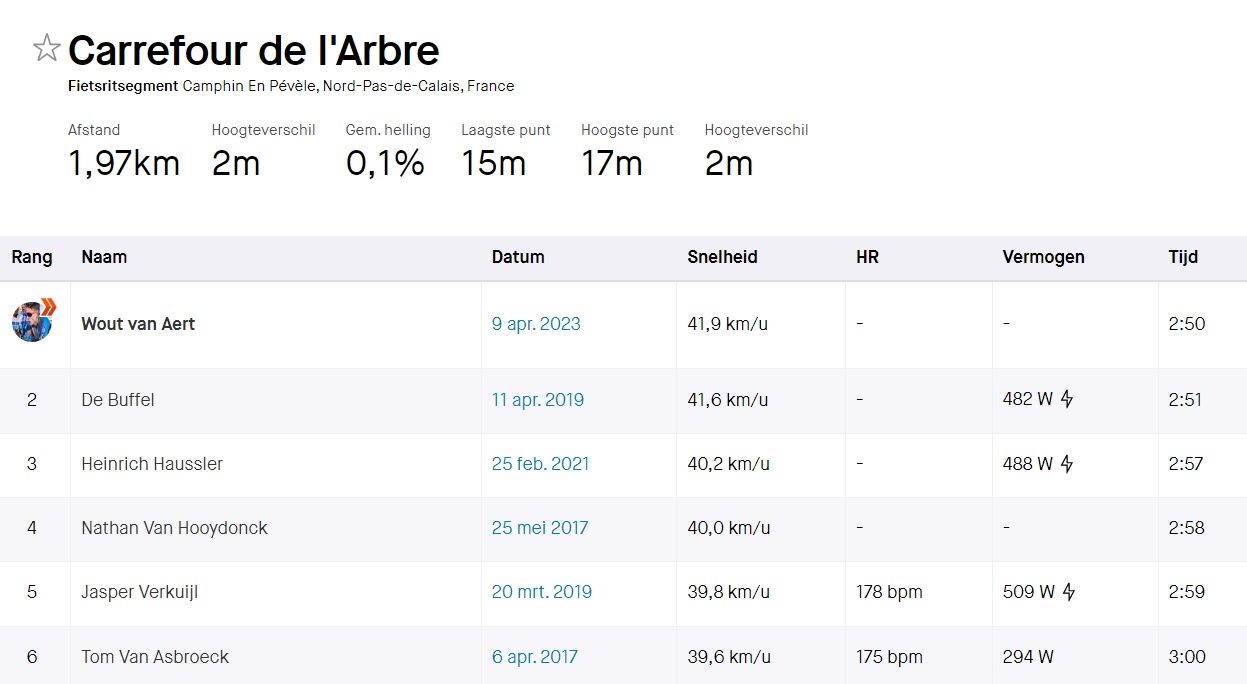
Task: Select Heinrich Haussler's name
Action: (x=152, y=464)
